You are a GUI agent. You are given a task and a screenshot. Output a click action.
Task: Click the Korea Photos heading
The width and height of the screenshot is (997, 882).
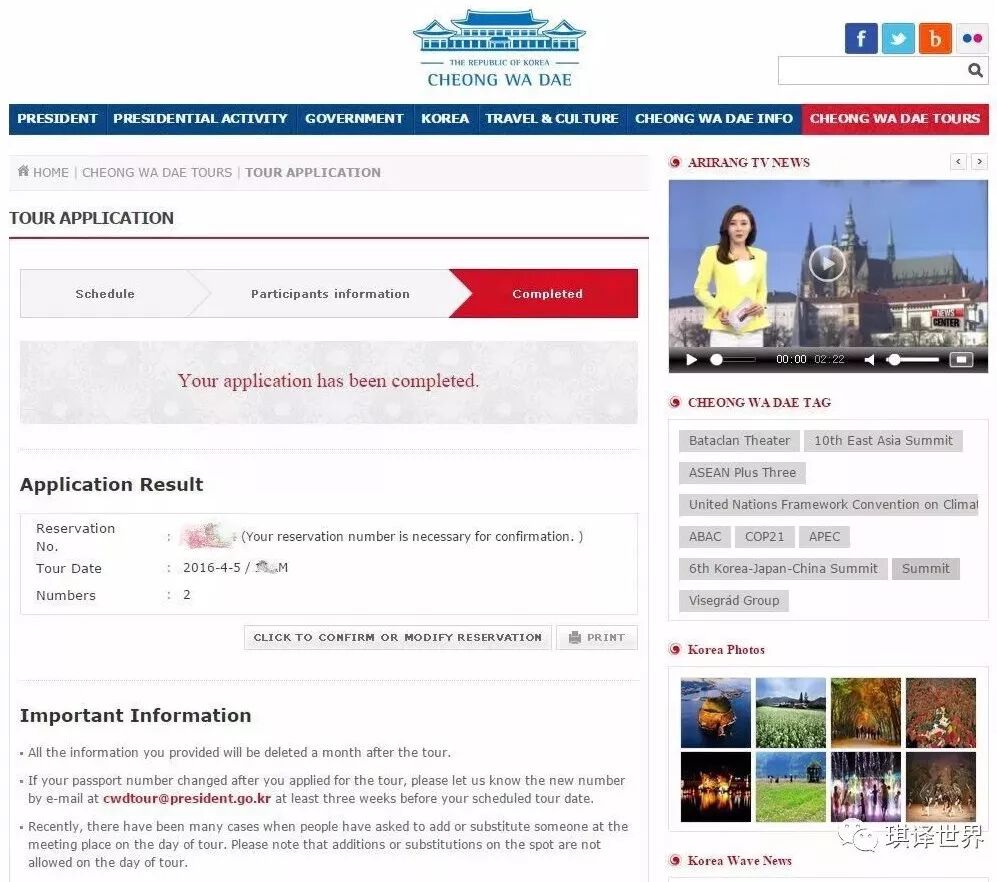[726, 650]
